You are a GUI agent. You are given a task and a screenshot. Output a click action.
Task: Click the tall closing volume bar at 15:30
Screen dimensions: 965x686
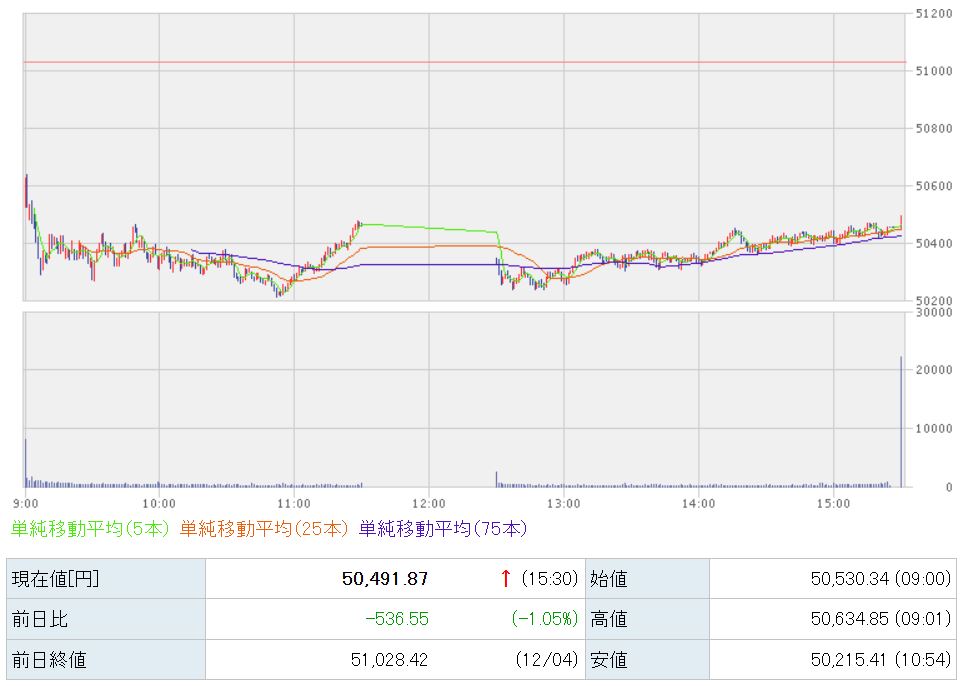click(x=901, y=421)
